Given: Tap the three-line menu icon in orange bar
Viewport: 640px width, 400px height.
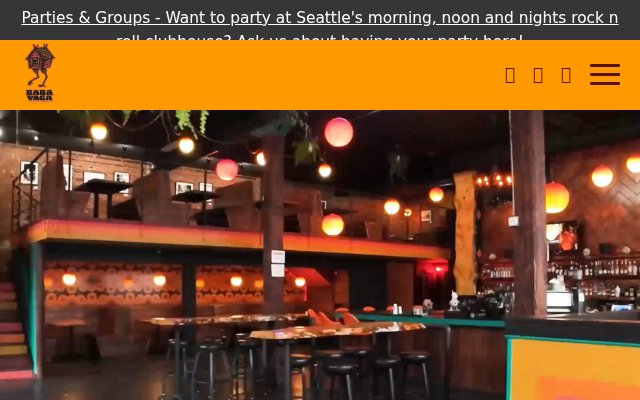Looking at the screenshot, I should 604,75.
